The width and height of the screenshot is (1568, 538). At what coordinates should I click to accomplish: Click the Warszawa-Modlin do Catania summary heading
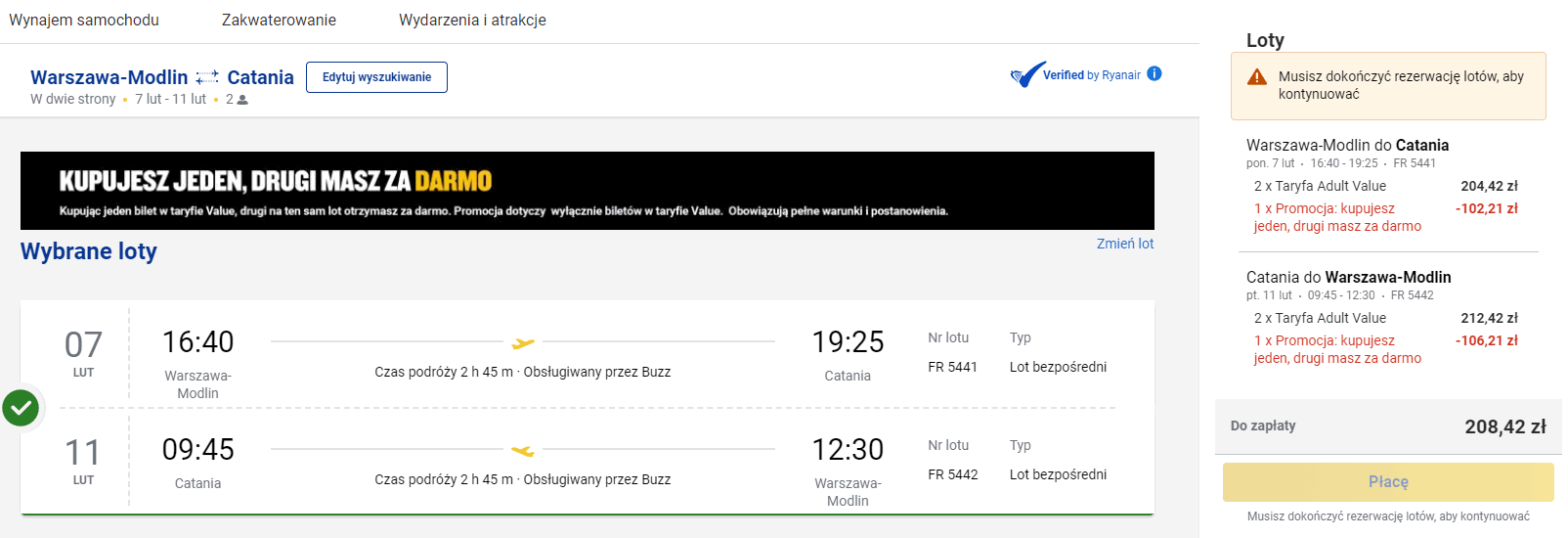pyautogui.click(x=1347, y=145)
